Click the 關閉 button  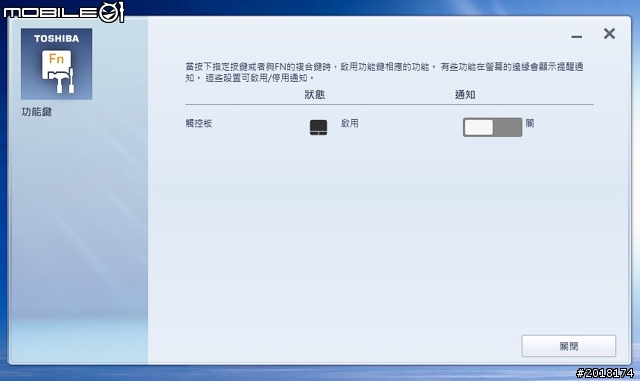569,346
